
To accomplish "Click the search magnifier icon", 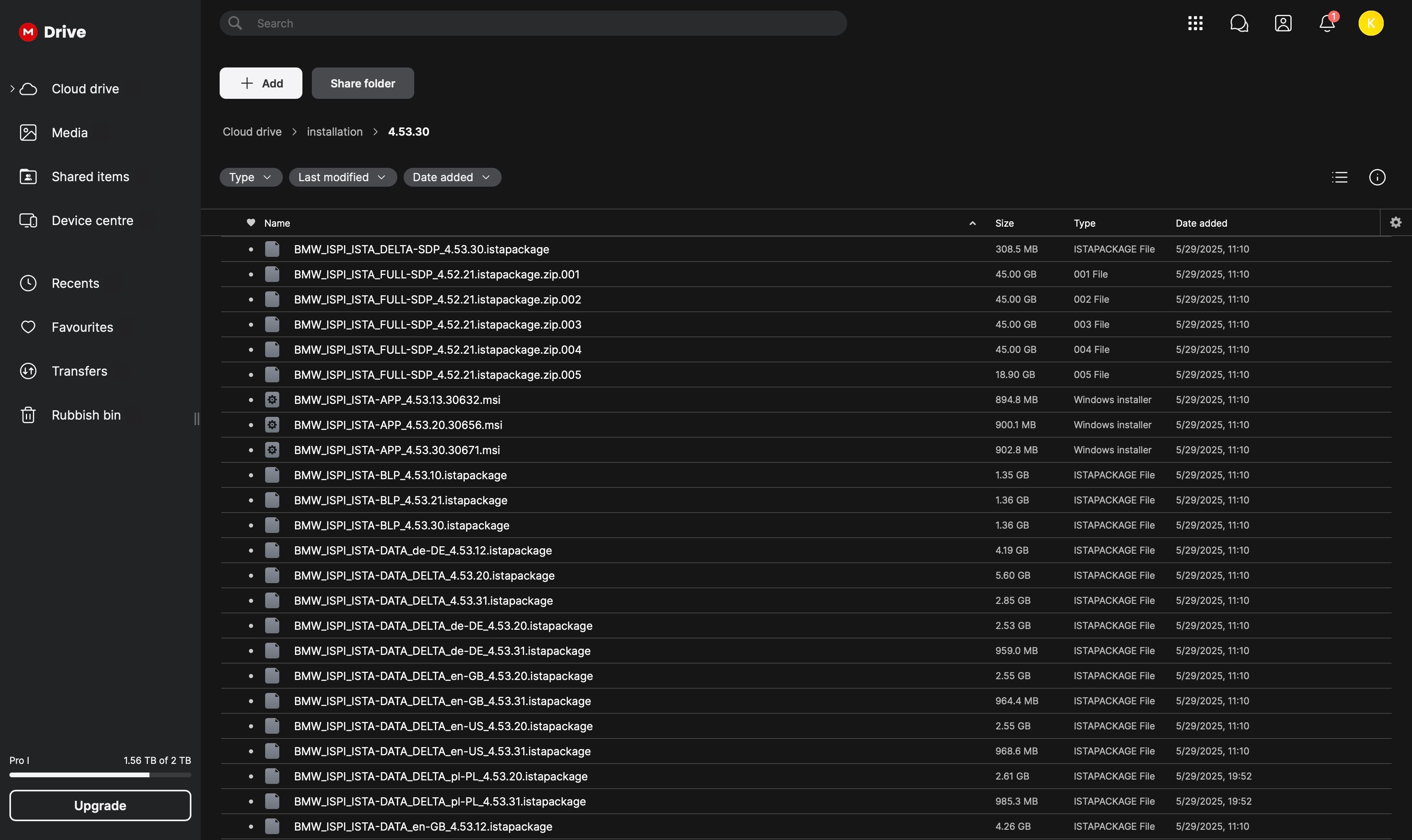I will 235,23.
